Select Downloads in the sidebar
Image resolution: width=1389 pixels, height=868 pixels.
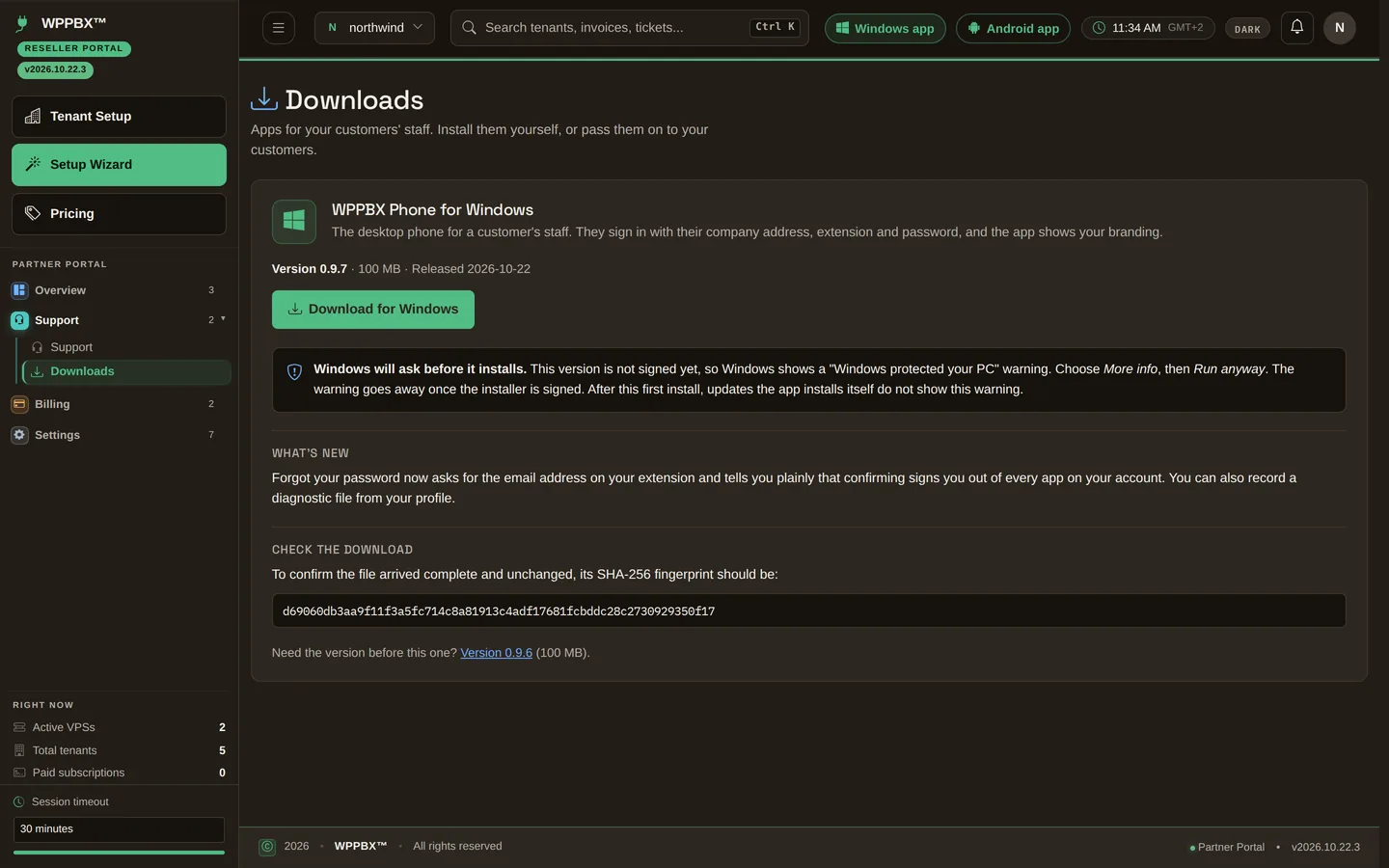click(x=126, y=371)
